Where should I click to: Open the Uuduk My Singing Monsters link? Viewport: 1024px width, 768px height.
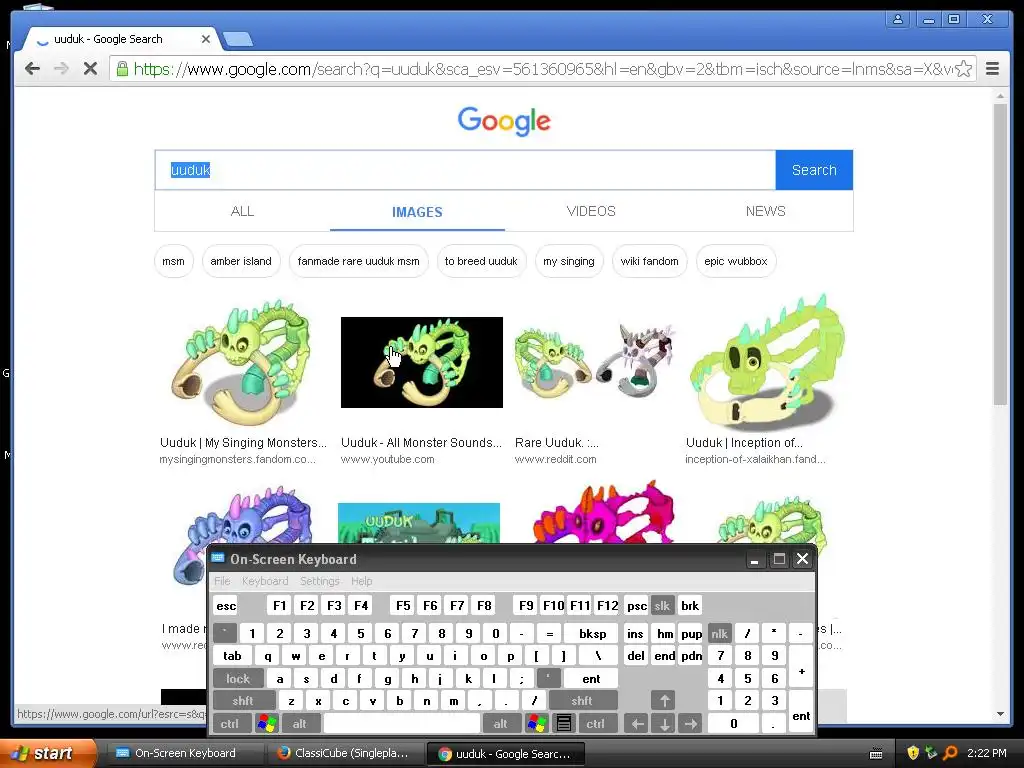tap(243, 443)
